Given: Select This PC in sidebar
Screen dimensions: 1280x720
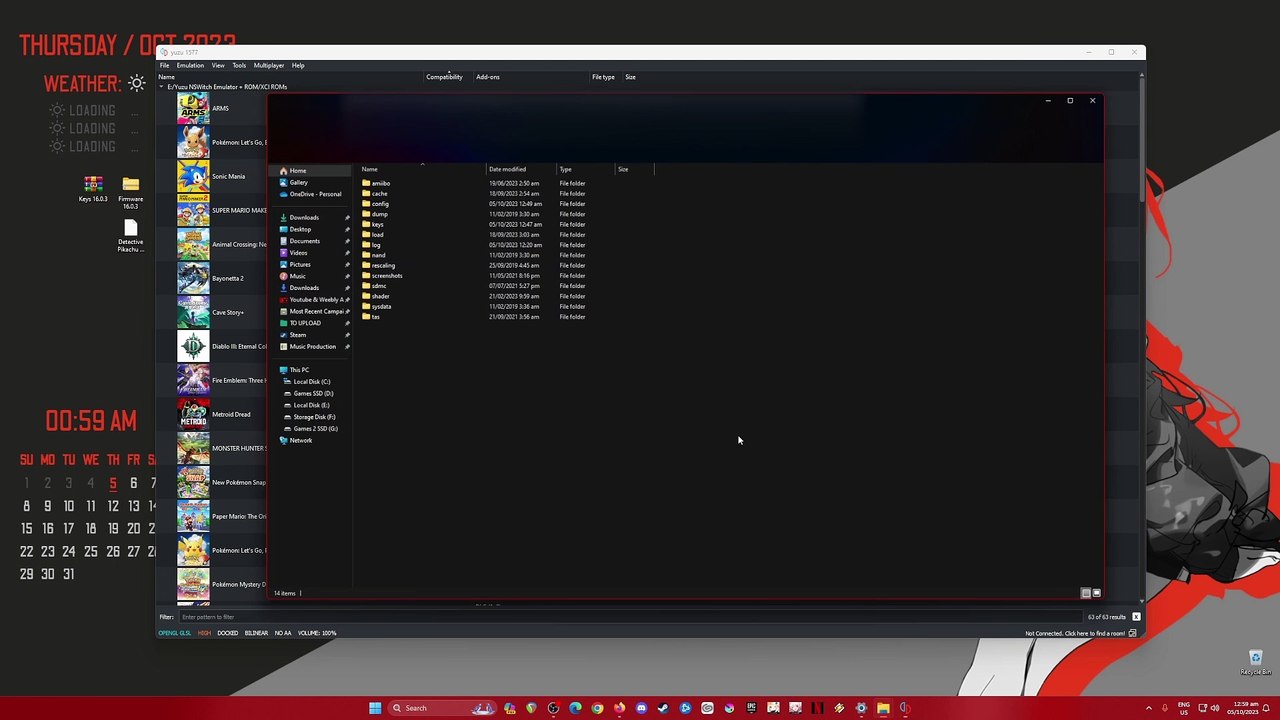Looking at the screenshot, I should (x=299, y=370).
